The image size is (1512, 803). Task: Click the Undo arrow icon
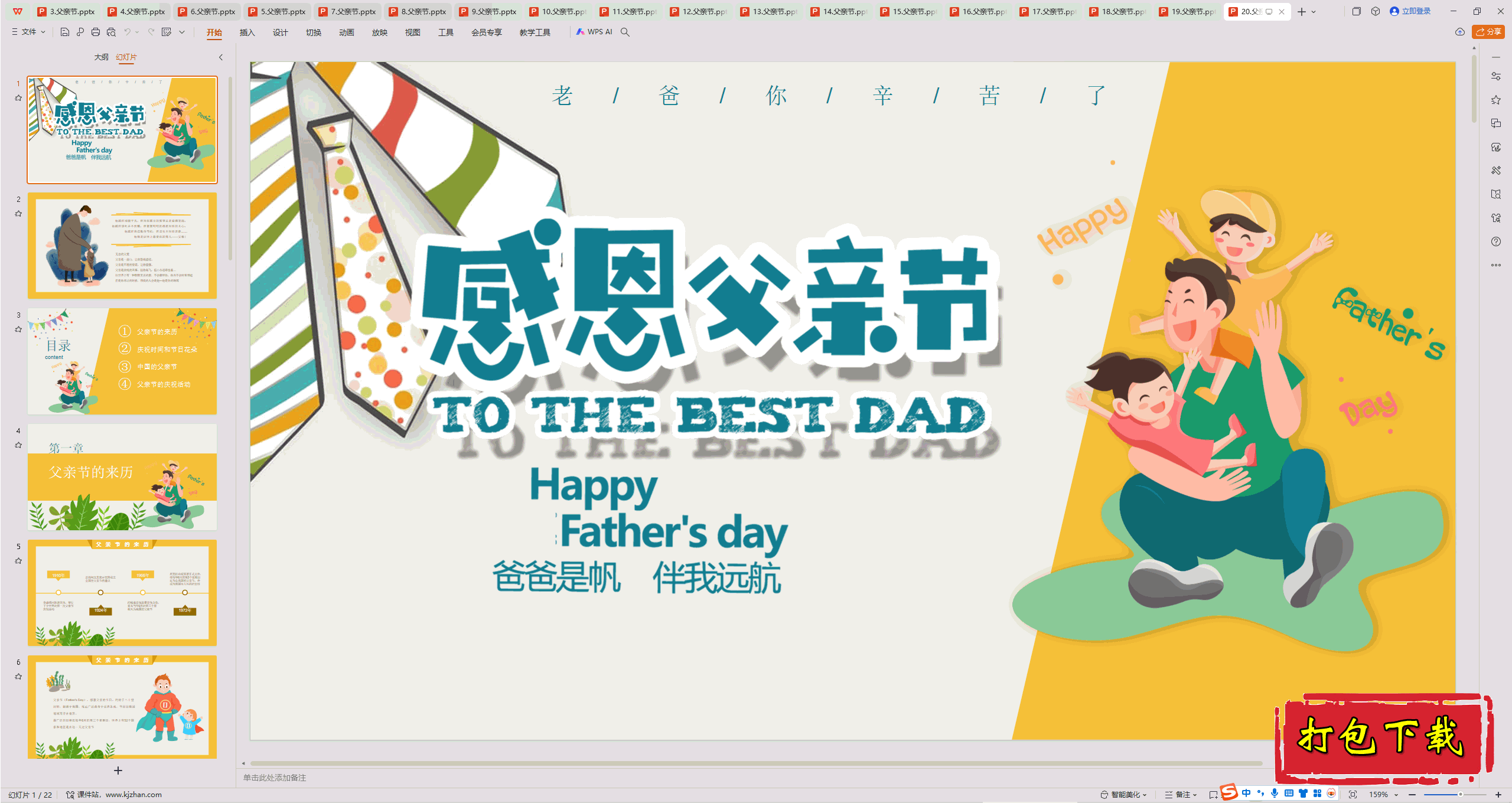(127, 32)
